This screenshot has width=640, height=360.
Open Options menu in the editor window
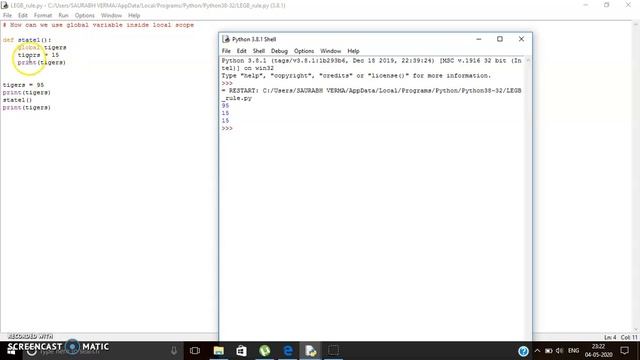pyautogui.click(x=84, y=16)
